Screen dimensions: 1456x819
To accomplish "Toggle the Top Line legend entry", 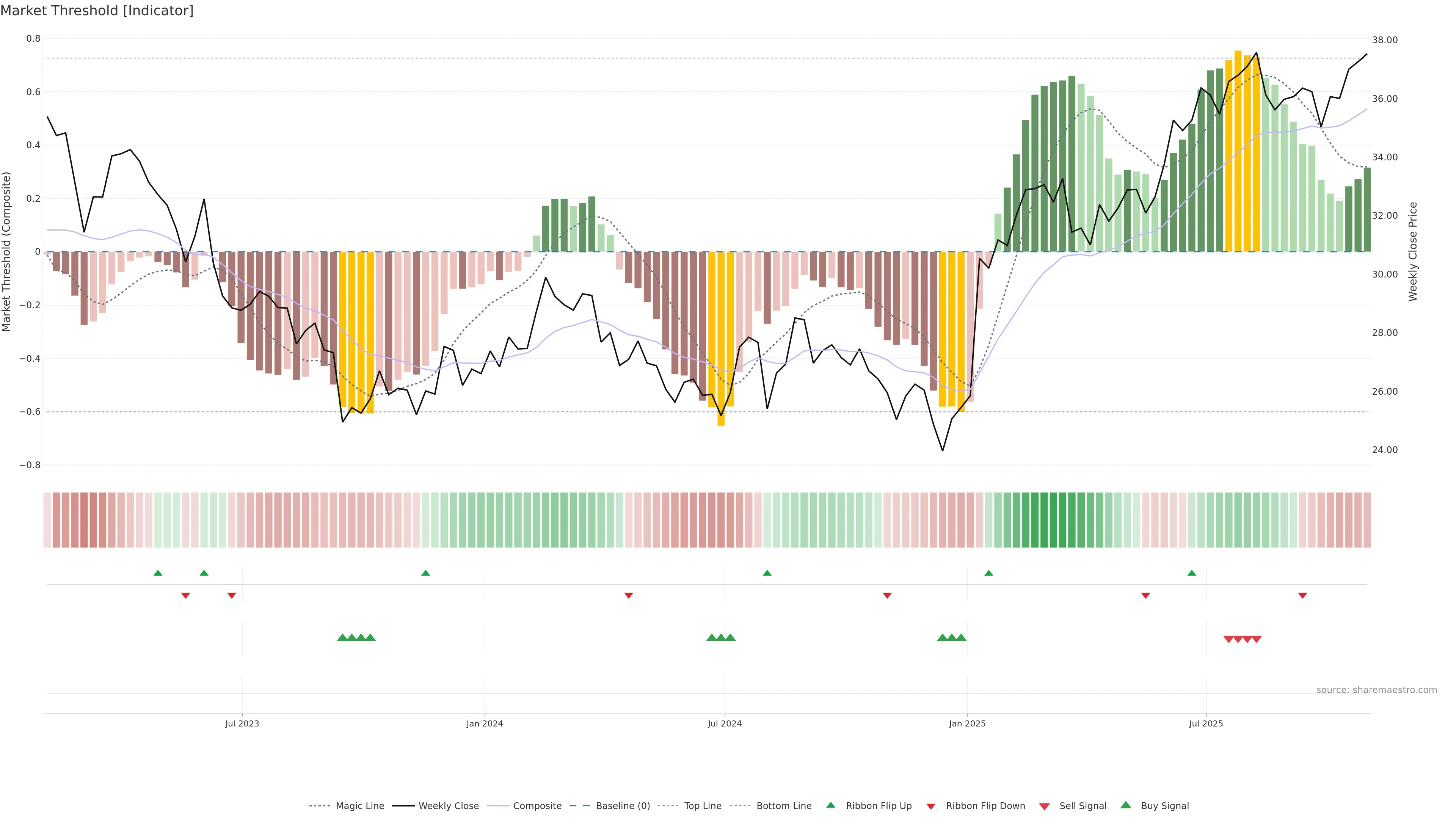I will (703, 806).
